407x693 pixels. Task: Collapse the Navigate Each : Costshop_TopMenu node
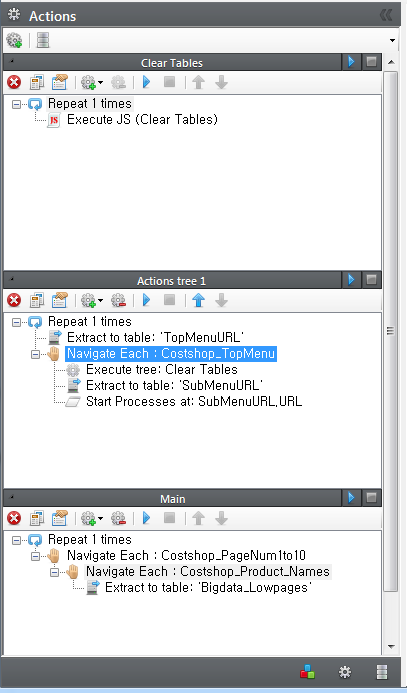pos(35,354)
